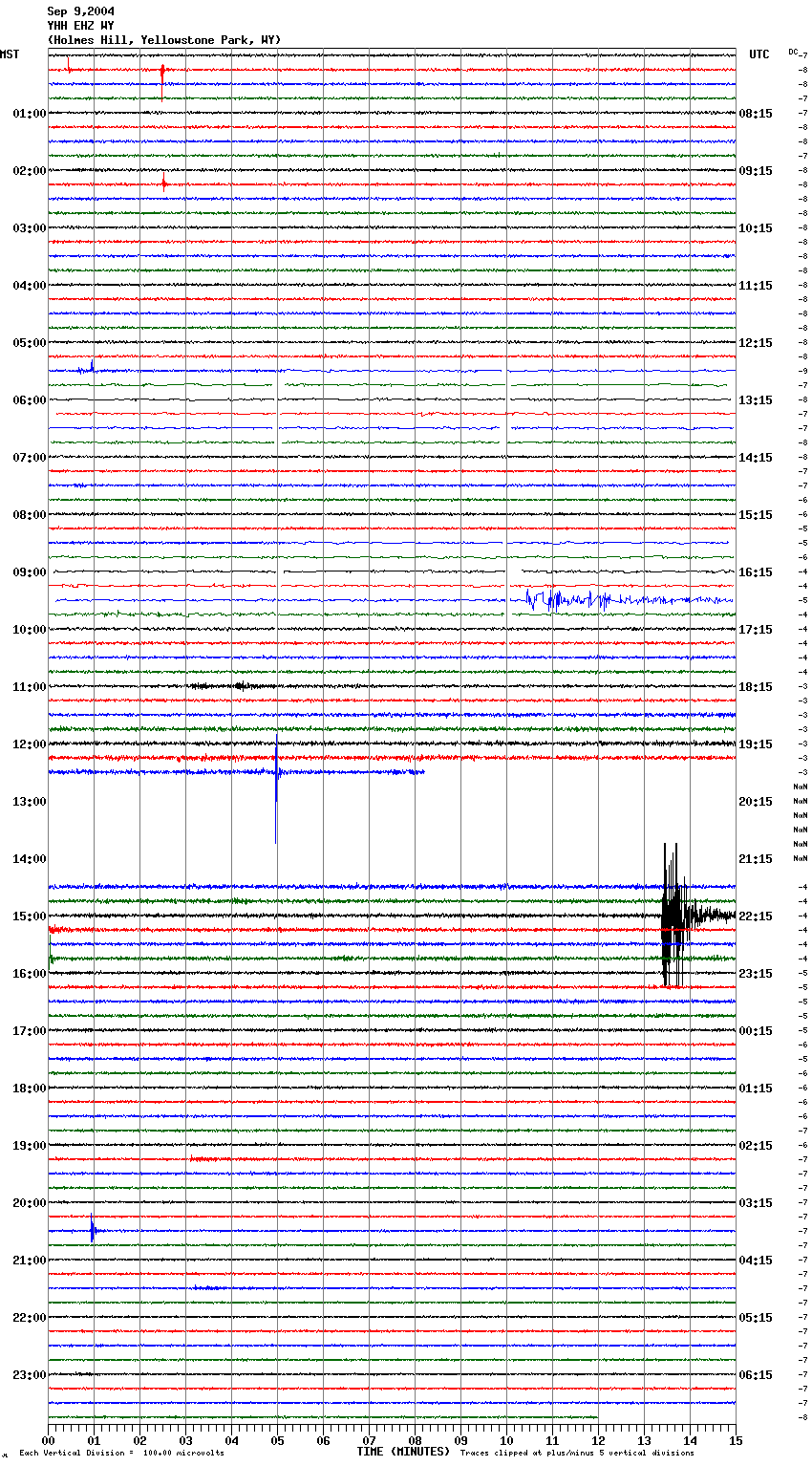Click the 23:00 MST time label
The width and height of the screenshot is (812, 1466).
coord(29,1375)
